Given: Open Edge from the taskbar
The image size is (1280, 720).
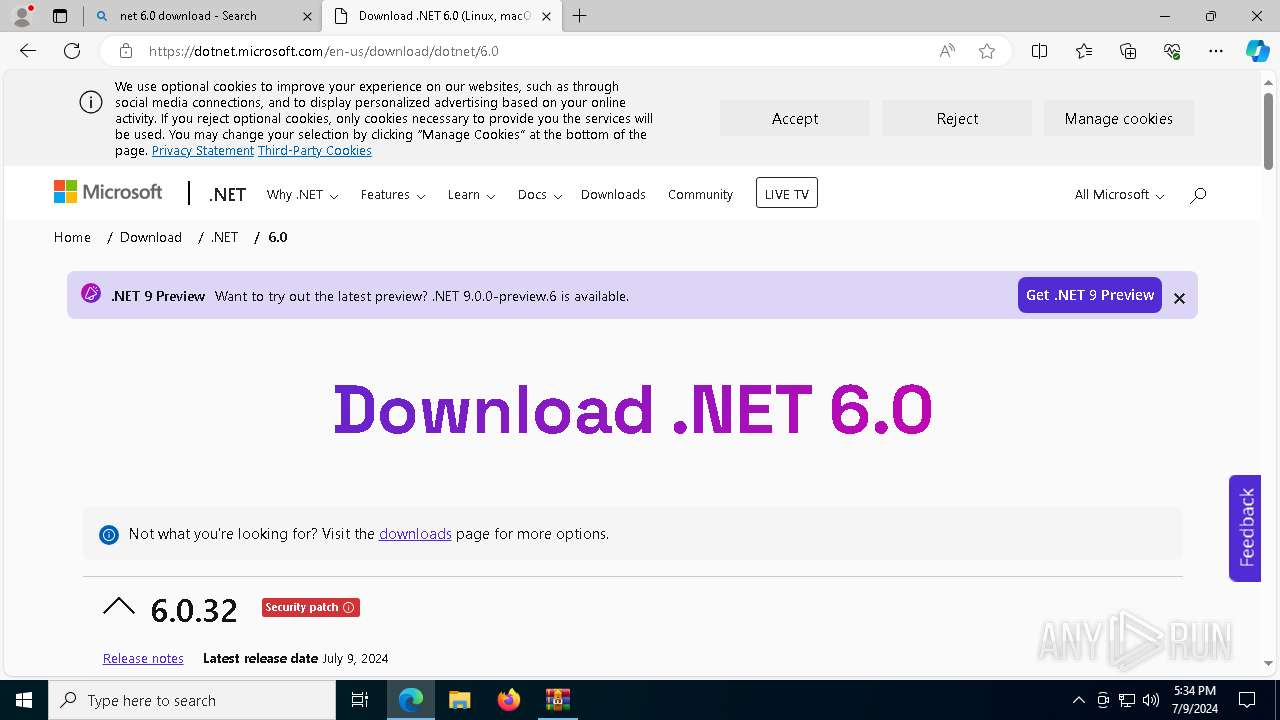Looking at the screenshot, I should pos(411,700).
